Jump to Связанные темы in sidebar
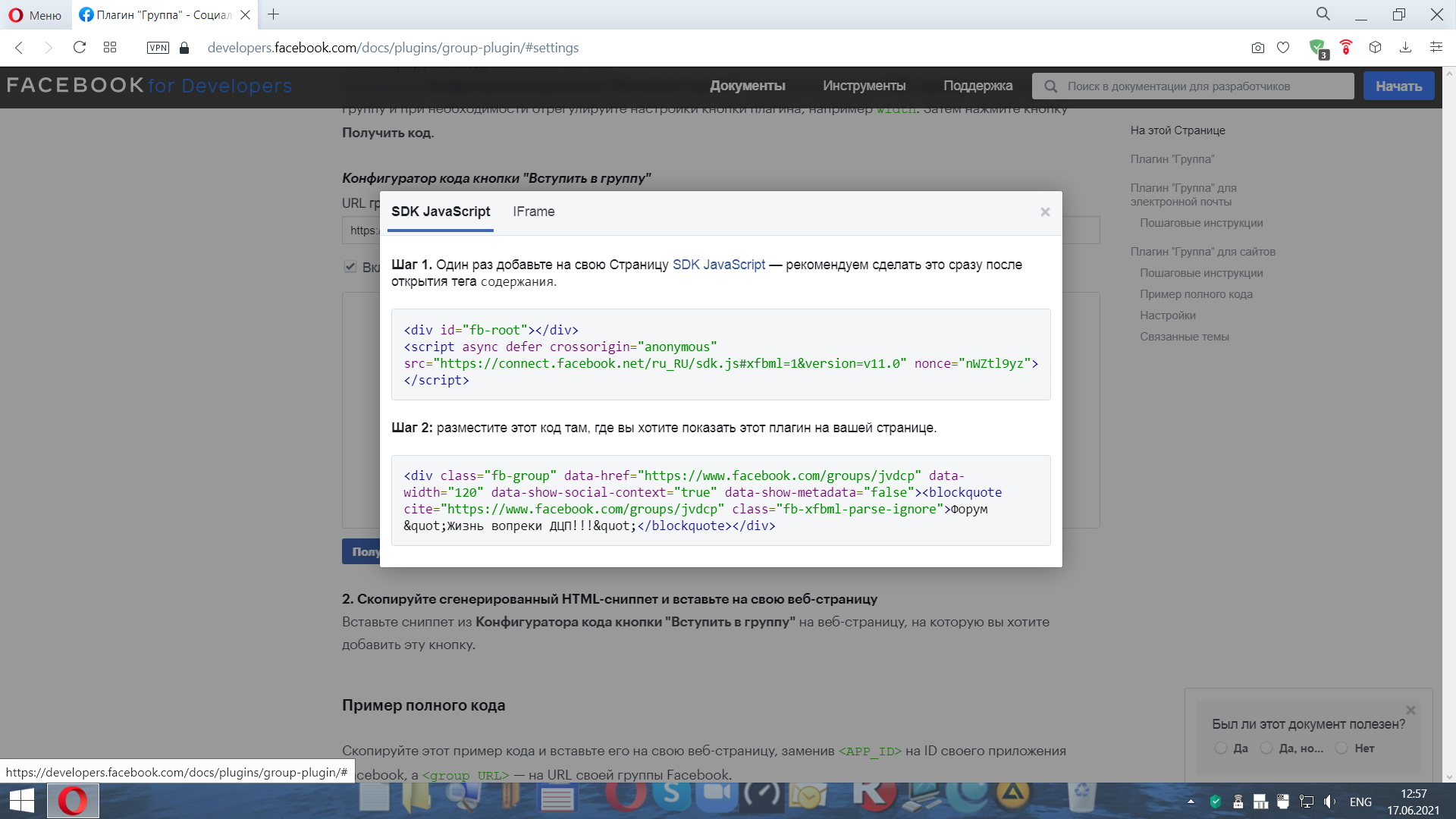This screenshot has height=819, width=1456. tap(1184, 337)
